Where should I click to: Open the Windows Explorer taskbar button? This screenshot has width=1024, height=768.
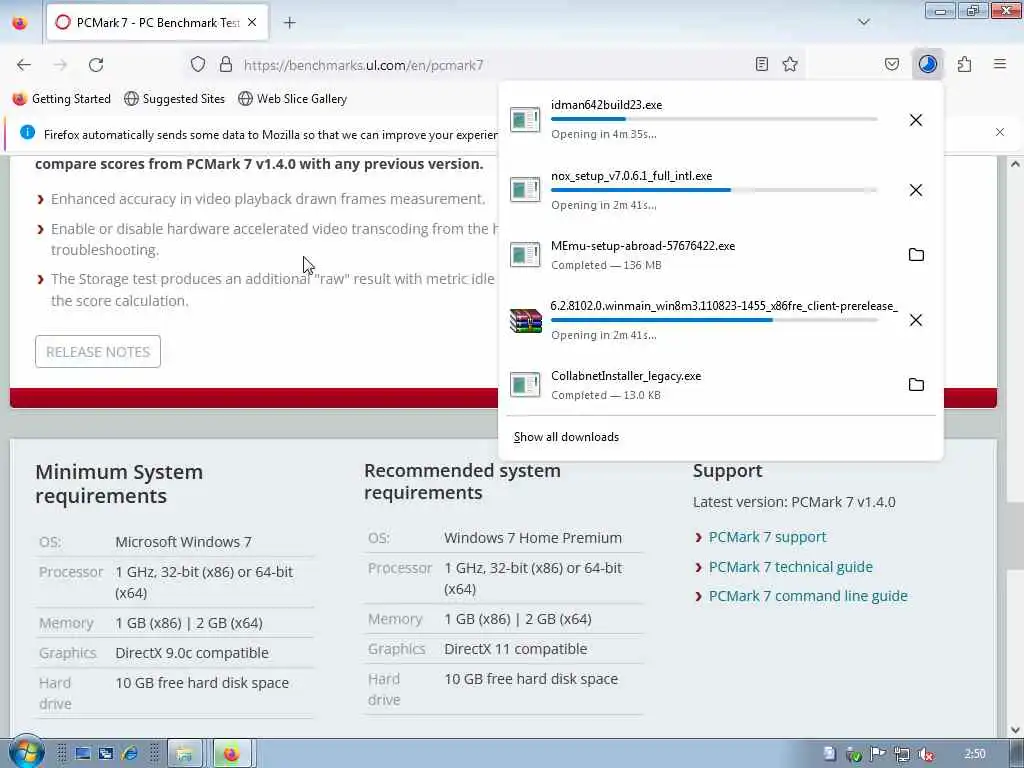[185, 754]
